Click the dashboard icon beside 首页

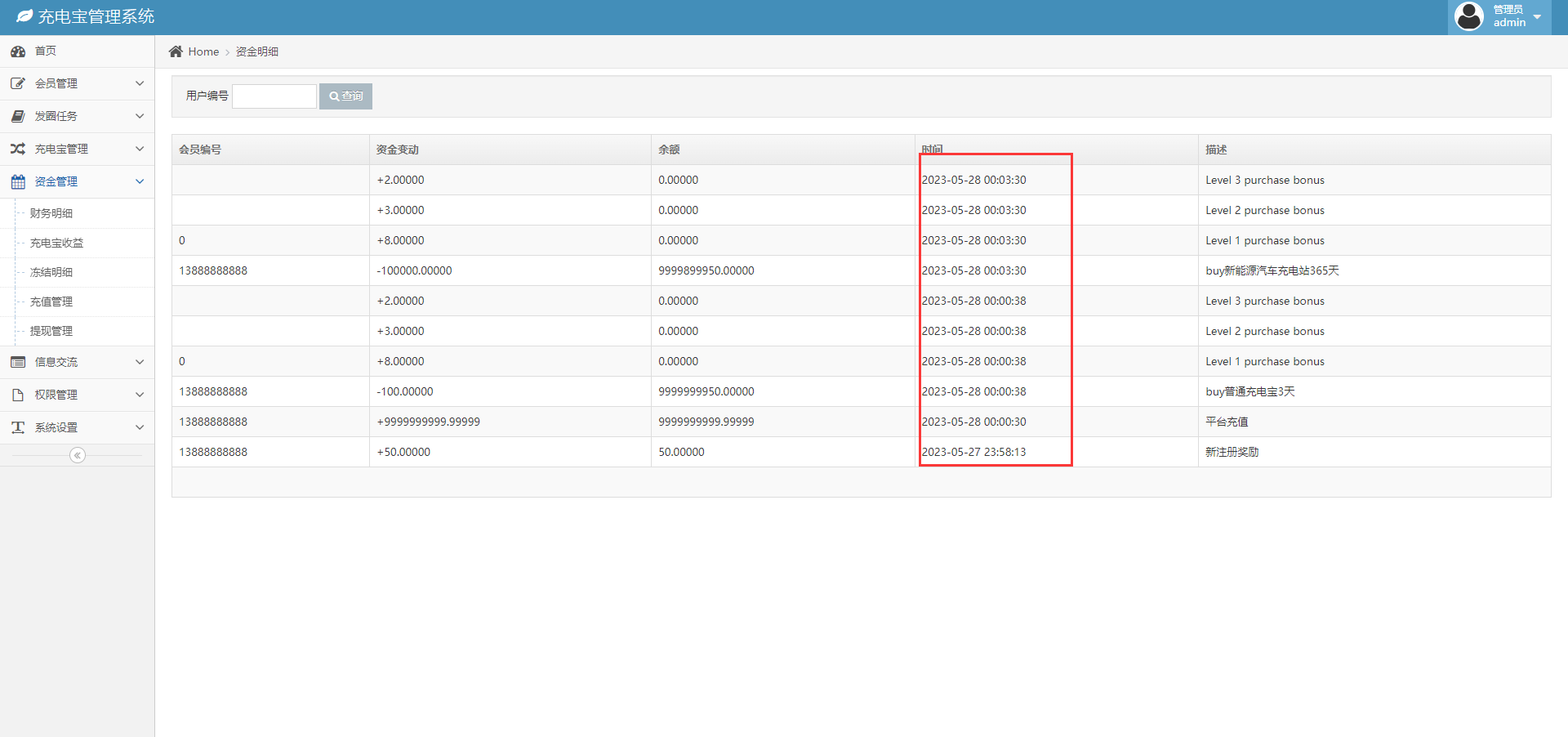tap(18, 51)
